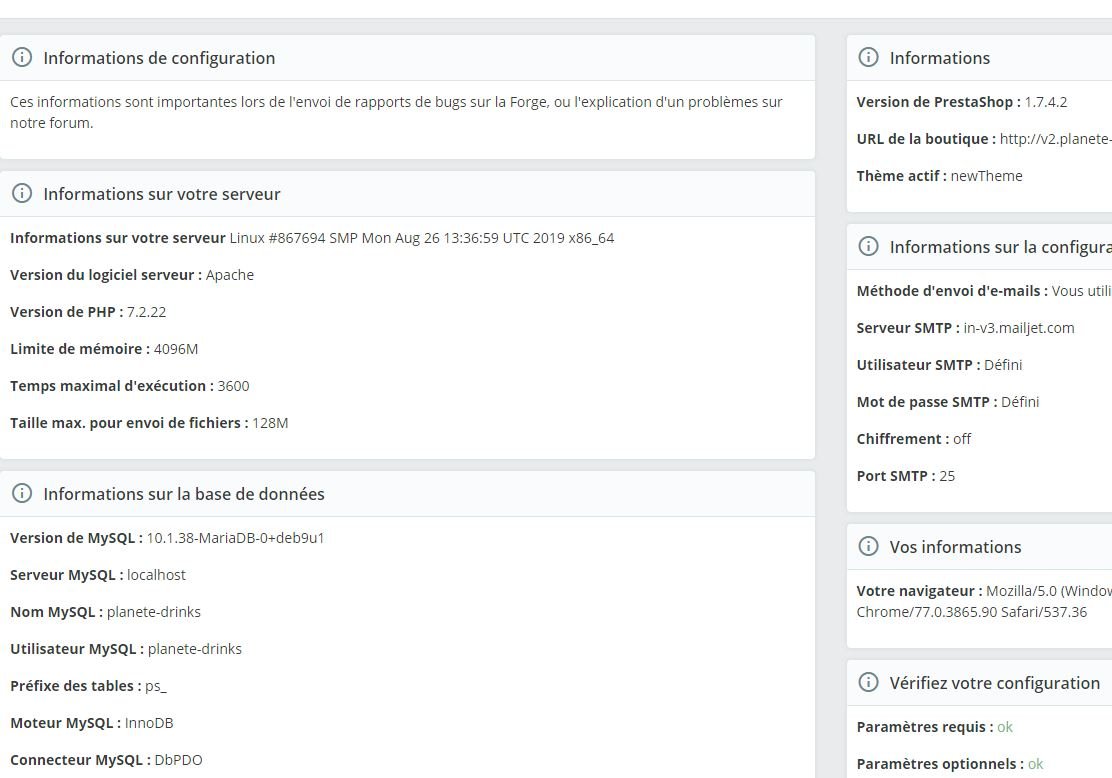Screen dimensions: 1112x778
Task: Click the Apache server software value
Action: pos(230,275)
